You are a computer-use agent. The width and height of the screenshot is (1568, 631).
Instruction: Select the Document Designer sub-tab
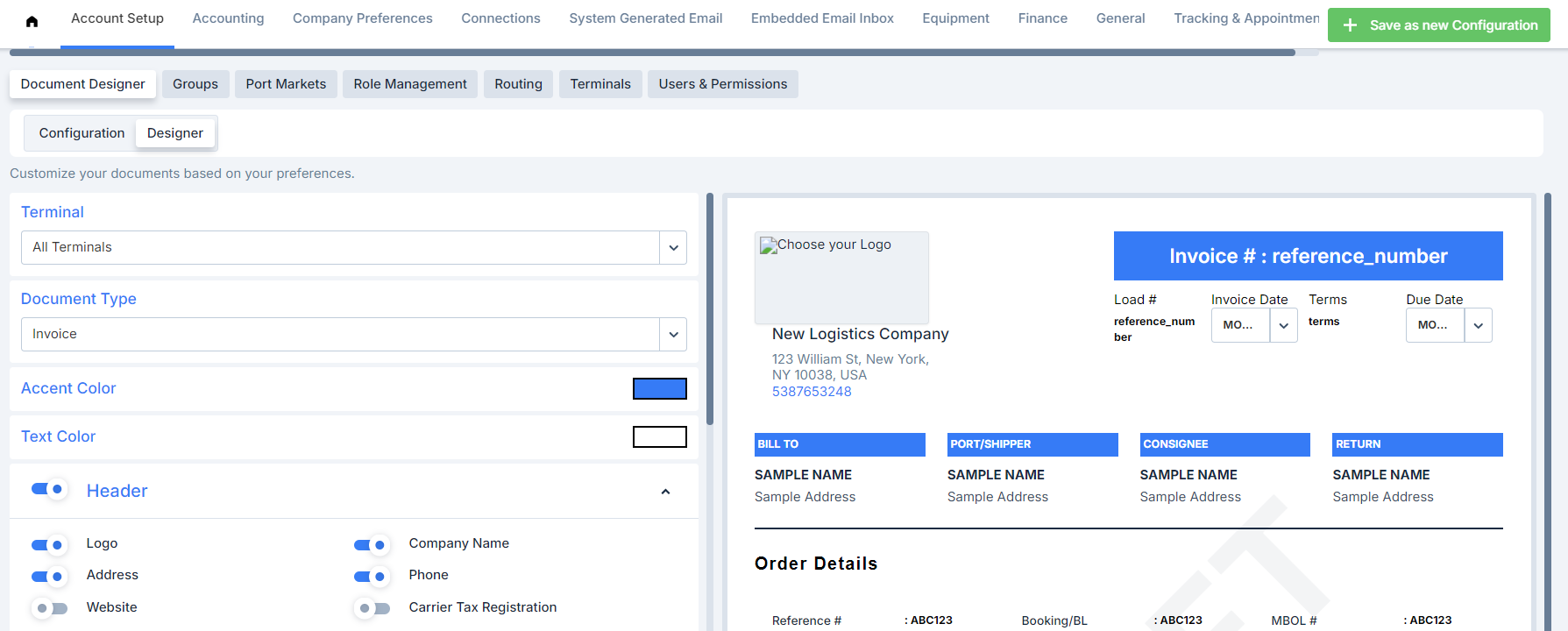click(x=83, y=84)
